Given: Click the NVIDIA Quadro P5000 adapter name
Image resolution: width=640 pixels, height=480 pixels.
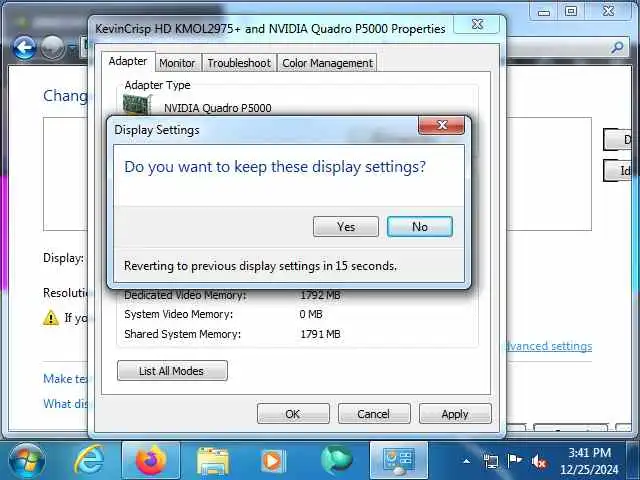Looking at the screenshot, I should (x=218, y=108).
